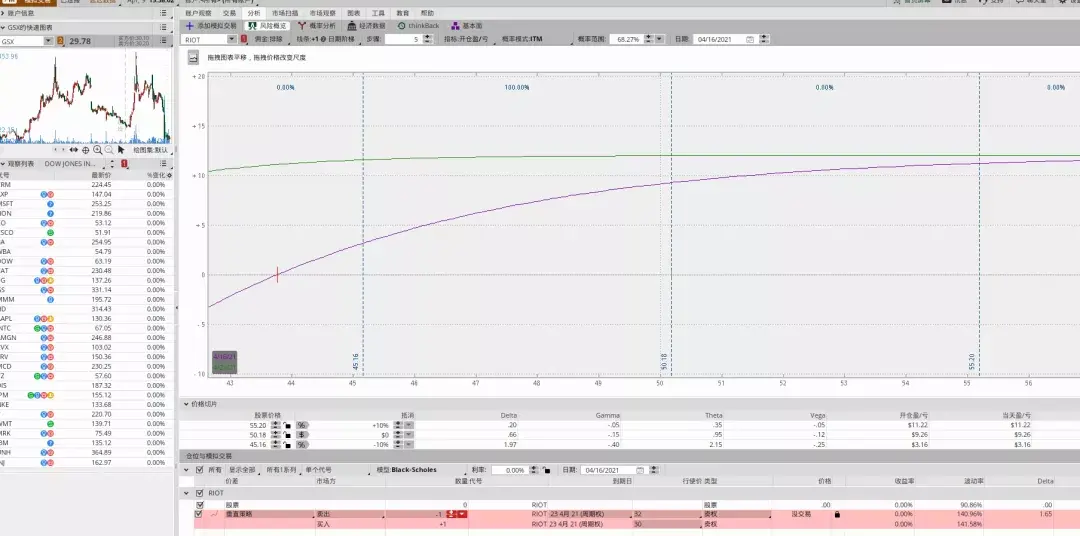Switch to the 工具 tab
Viewport: 1080px width, 536px height.
point(378,13)
